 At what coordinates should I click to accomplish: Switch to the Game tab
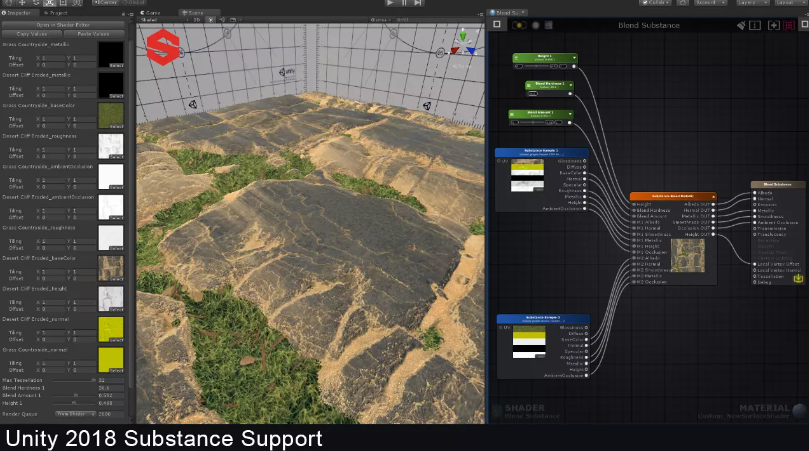151,13
